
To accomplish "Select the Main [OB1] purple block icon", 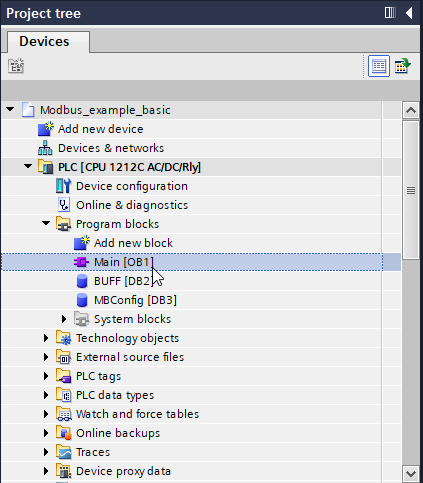I will pyautogui.click(x=81, y=262).
